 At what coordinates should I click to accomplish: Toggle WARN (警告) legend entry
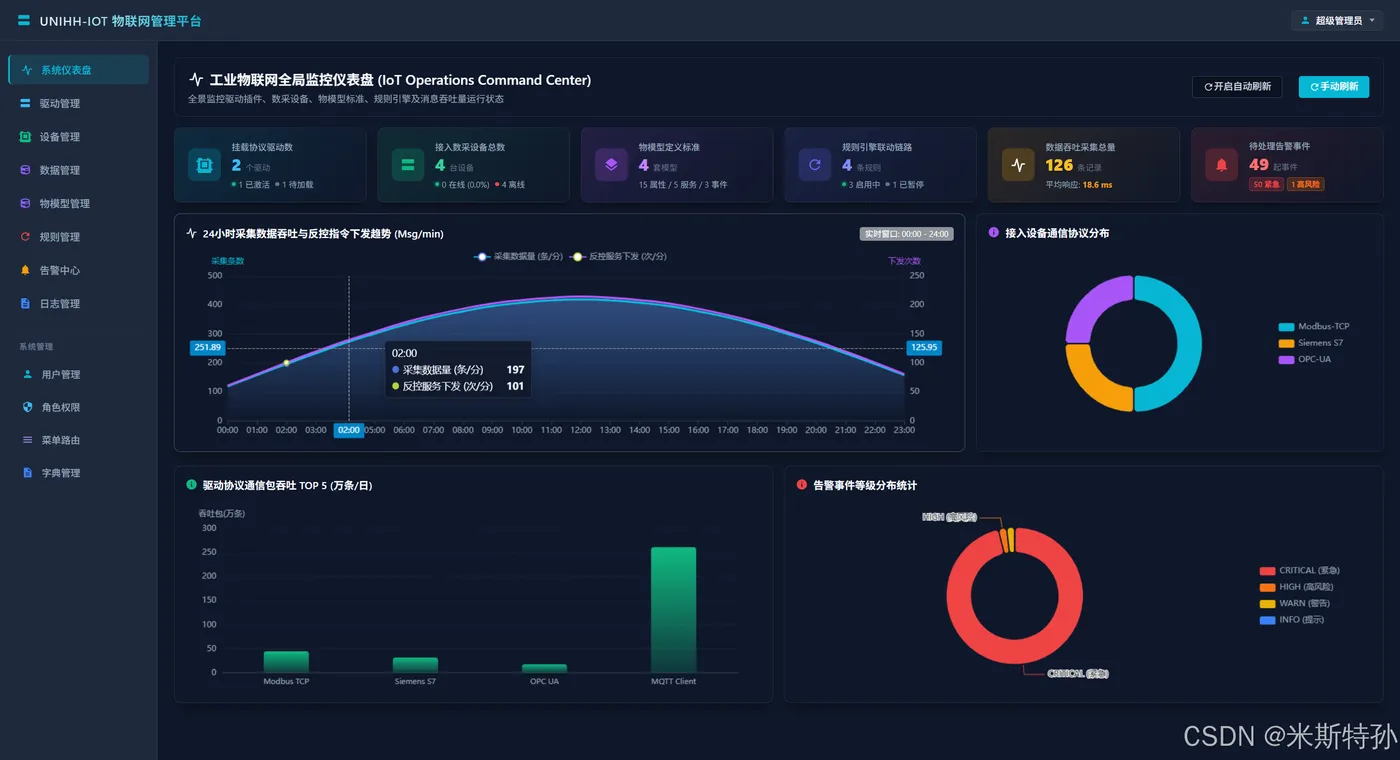tap(1297, 603)
